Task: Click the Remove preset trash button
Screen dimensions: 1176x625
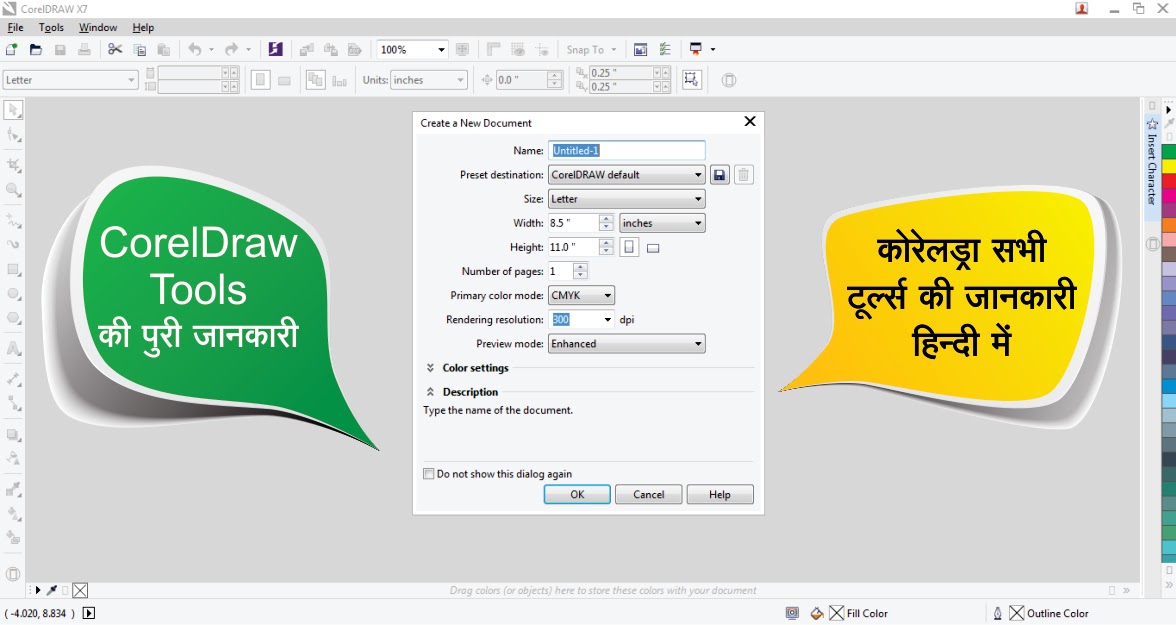Action: (x=743, y=175)
